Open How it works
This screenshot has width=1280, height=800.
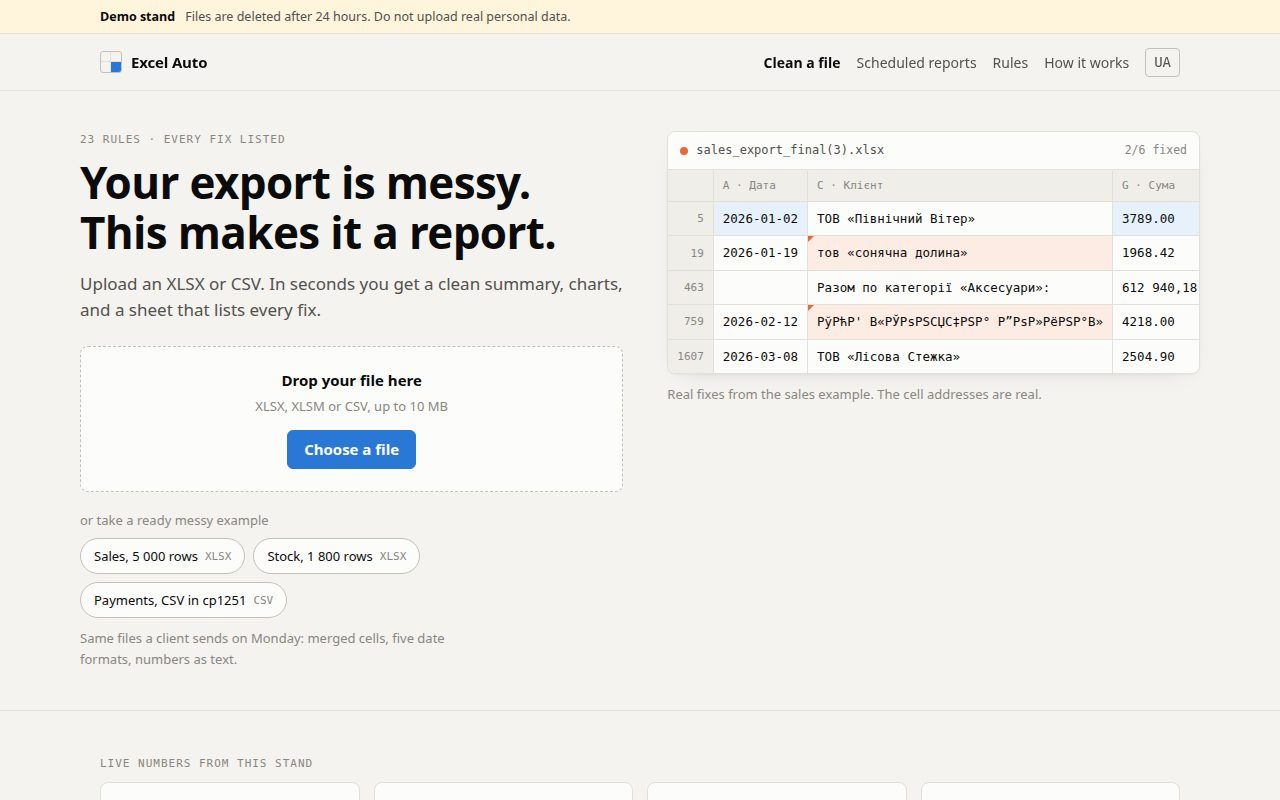[1086, 63]
